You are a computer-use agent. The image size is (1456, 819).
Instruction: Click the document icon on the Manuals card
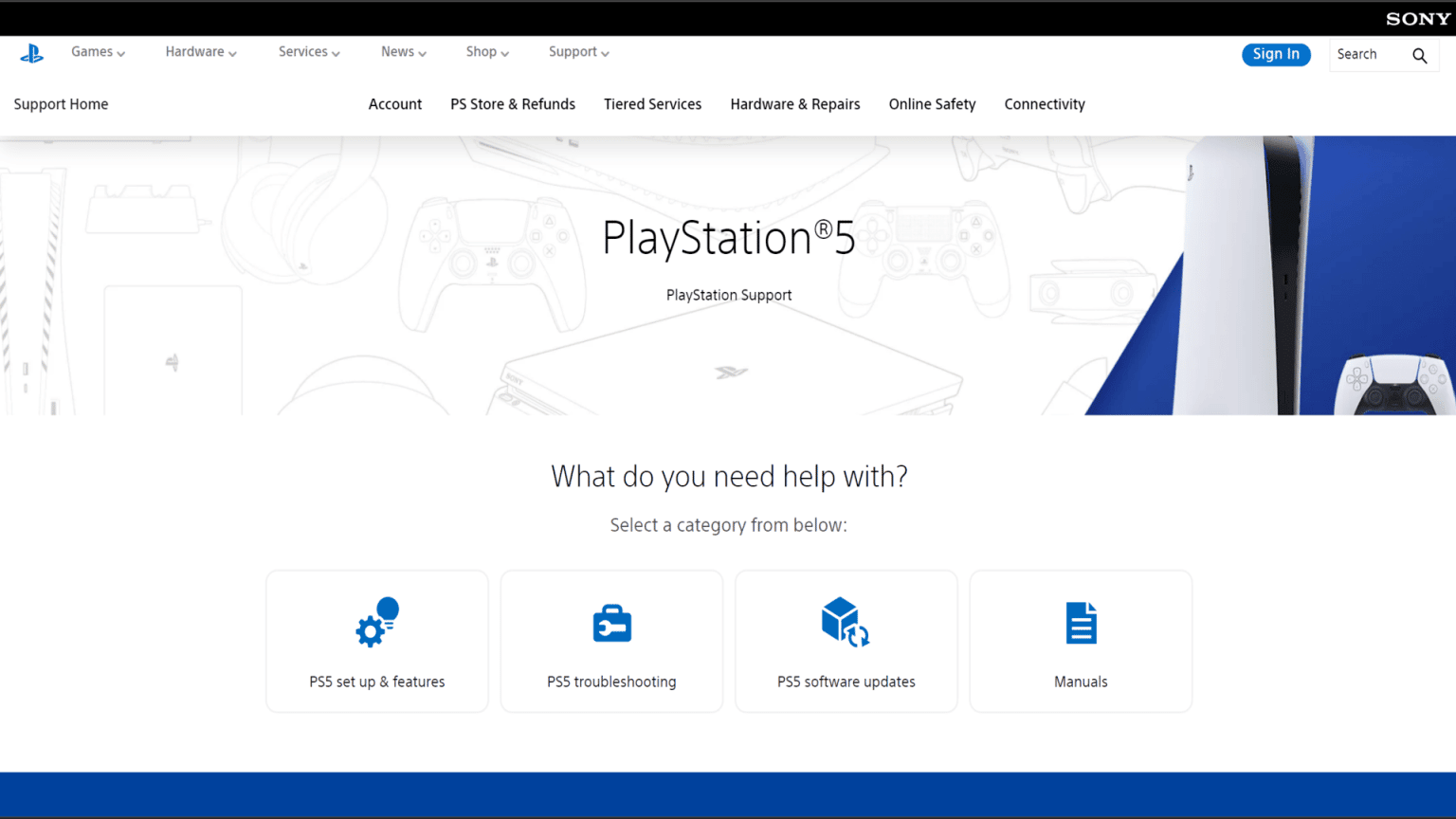pos(1081,623)
